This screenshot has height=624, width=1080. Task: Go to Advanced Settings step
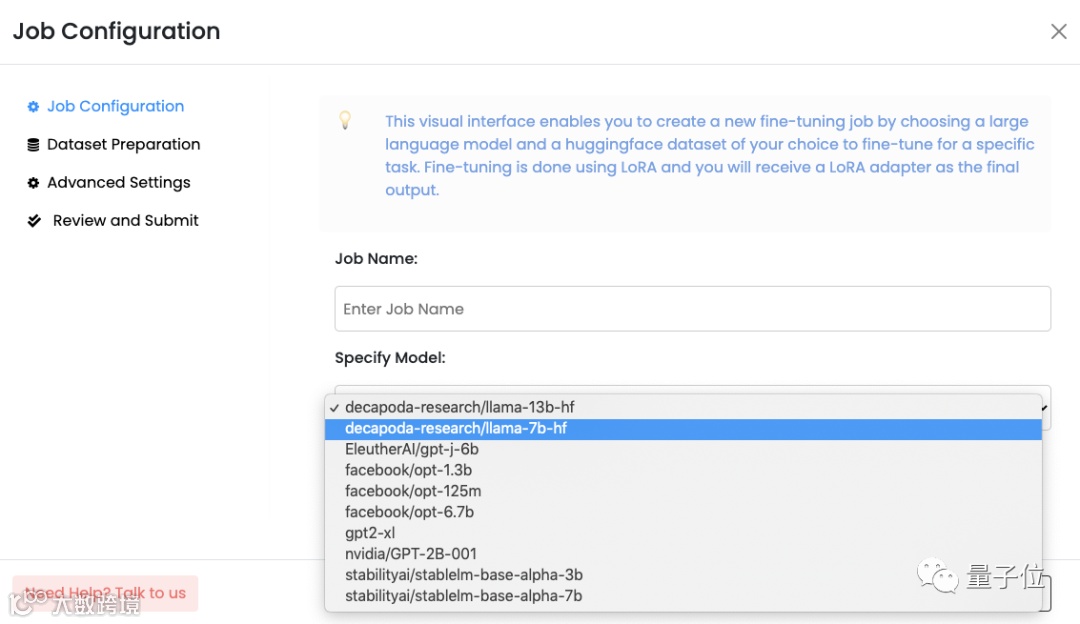tap(118, 183)
